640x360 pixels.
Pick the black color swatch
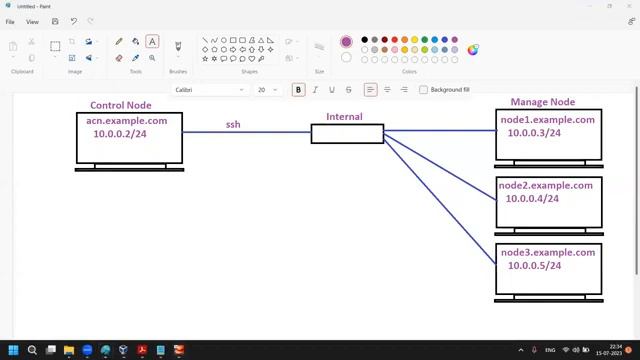pos(364,40)
